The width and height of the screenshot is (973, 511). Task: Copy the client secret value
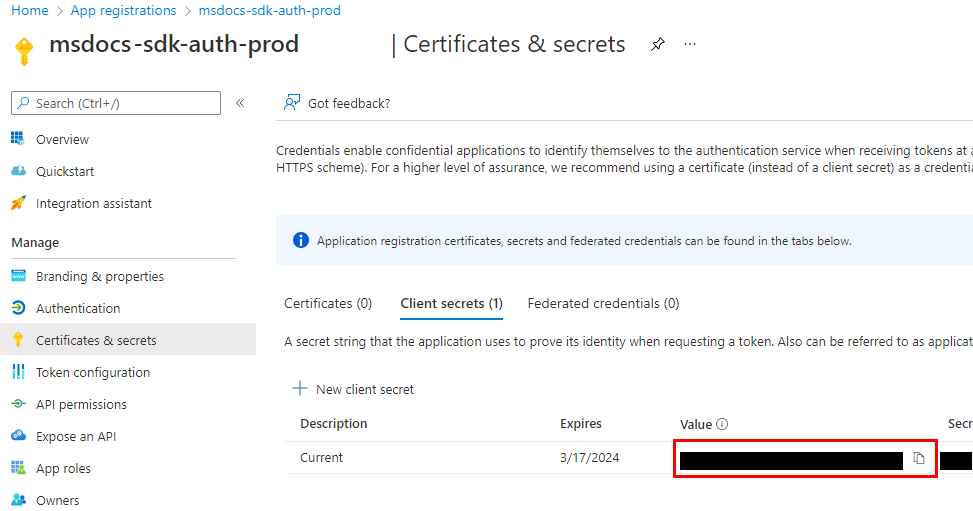[x=919, y=458]
